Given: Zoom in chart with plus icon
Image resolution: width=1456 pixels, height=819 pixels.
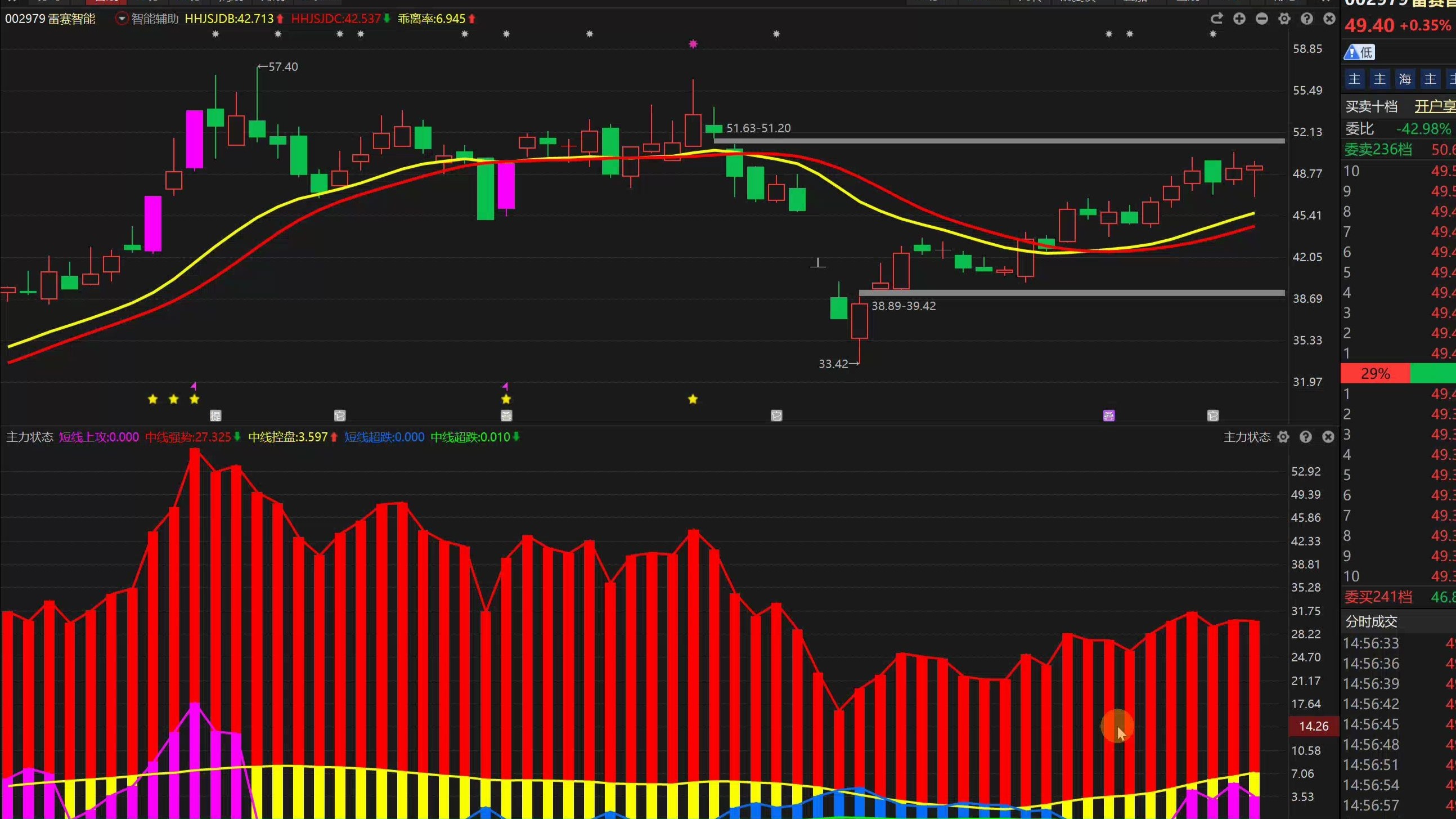Looking at the screenshot, I should coord(1239,19).
